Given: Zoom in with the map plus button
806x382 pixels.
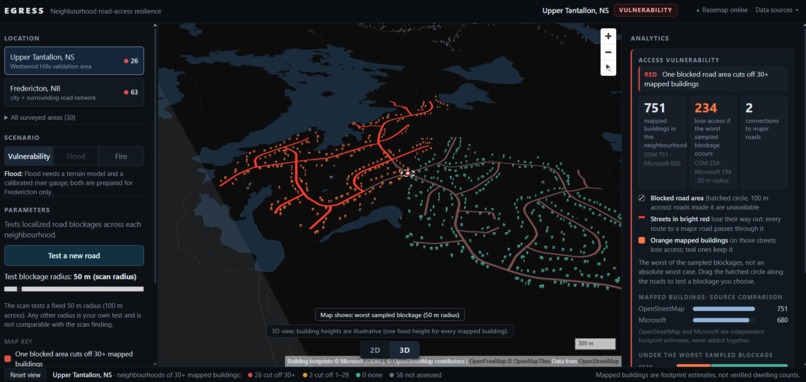Looking at the screenshot, I should click(x=608, y=37).
